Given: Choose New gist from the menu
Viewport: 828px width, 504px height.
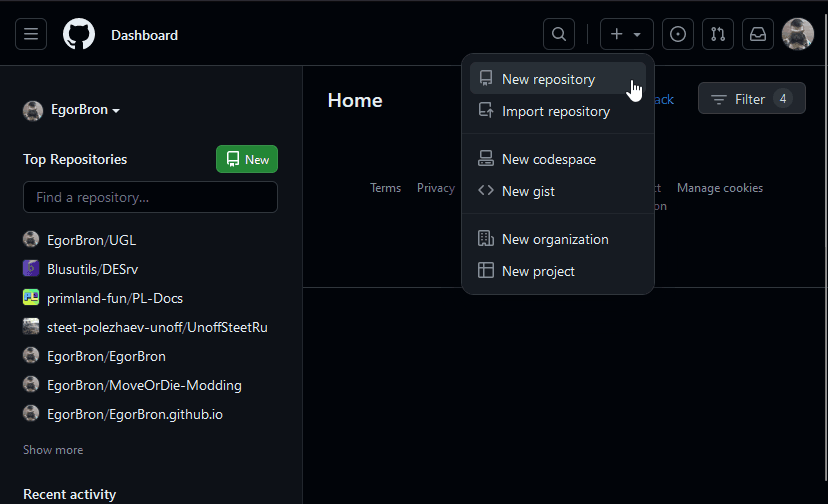Looking at the screenshot, I should (x=528, y=191).
